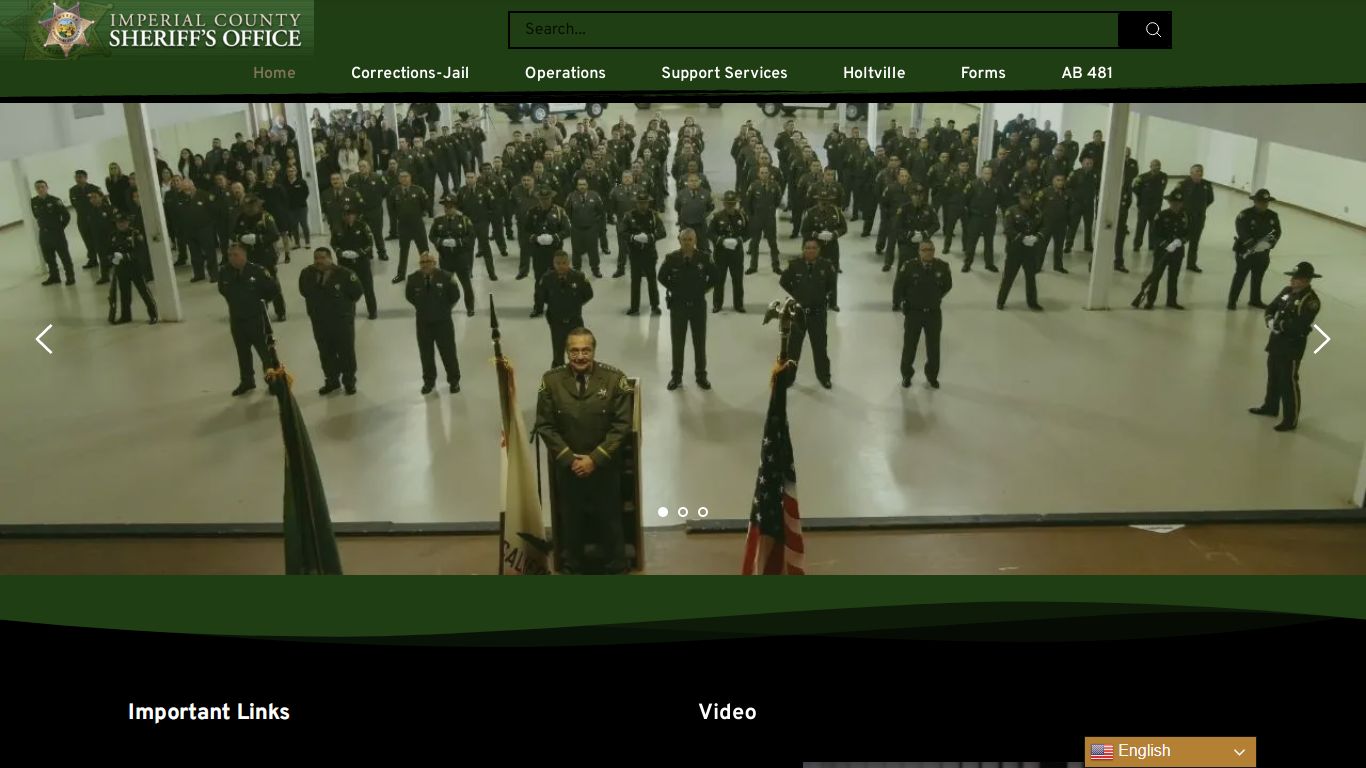Open the Corrections-Jail menu
The image size is (1366, 768).
(x=410, y=73)
